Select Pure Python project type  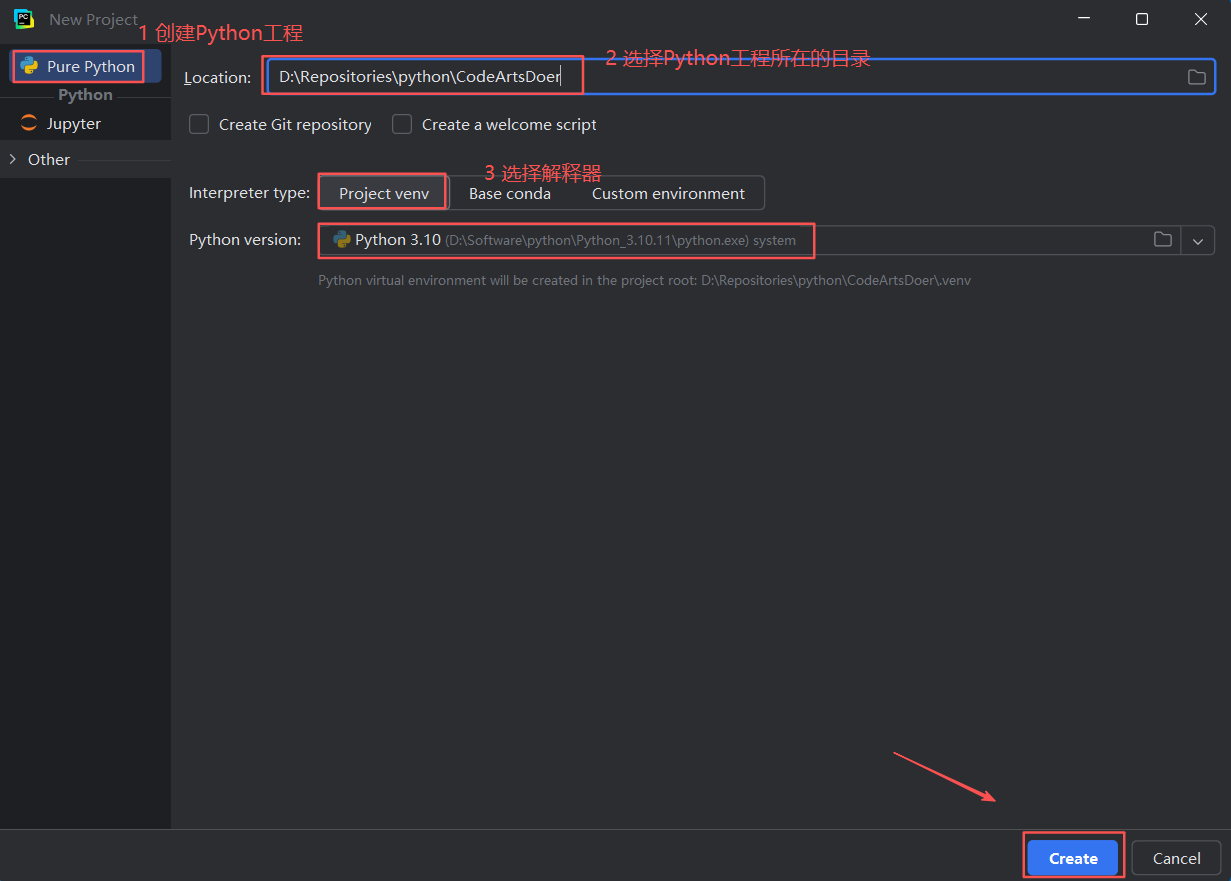coord(85,66)
